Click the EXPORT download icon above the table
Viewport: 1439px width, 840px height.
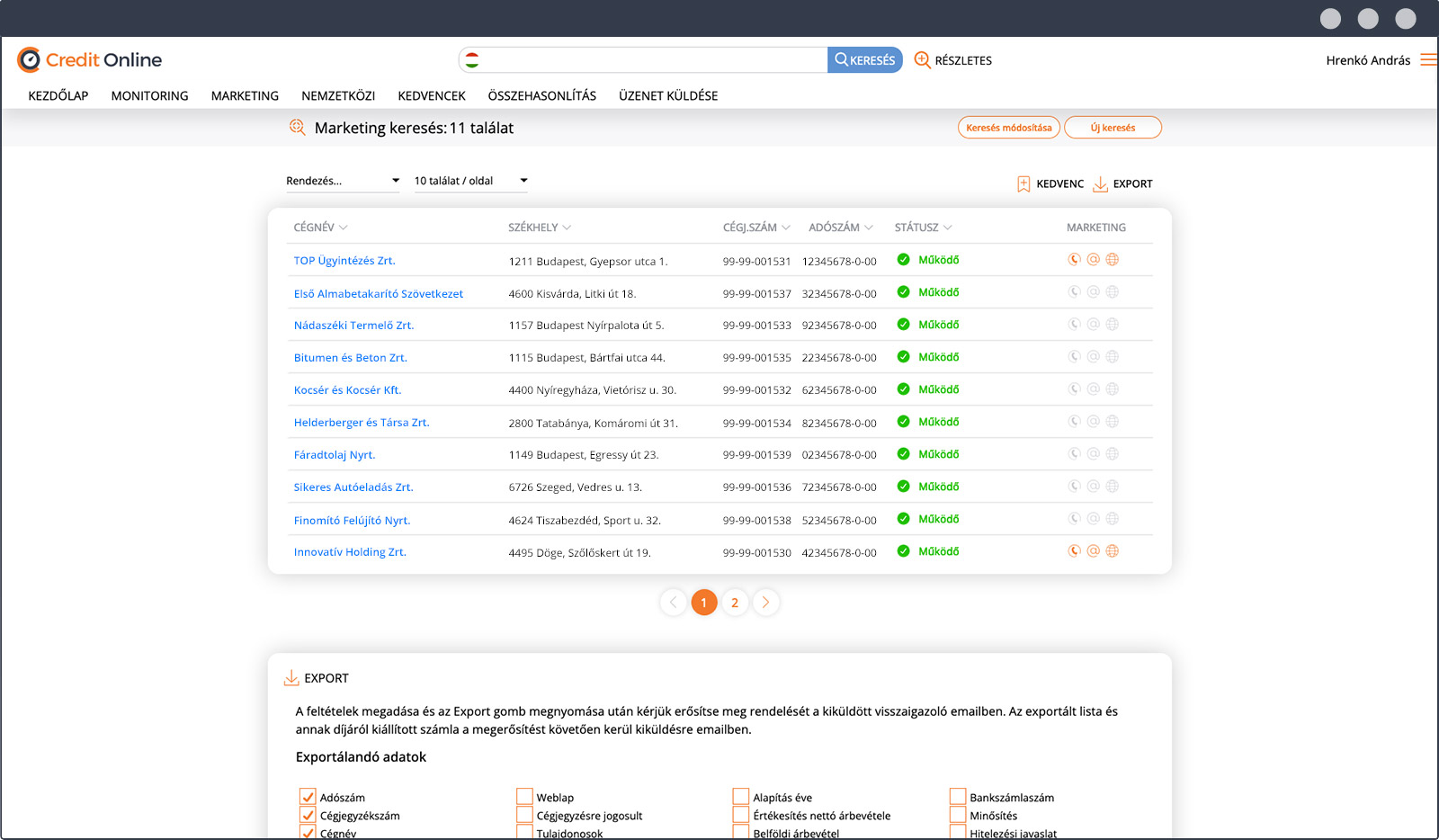point(1100,184)
